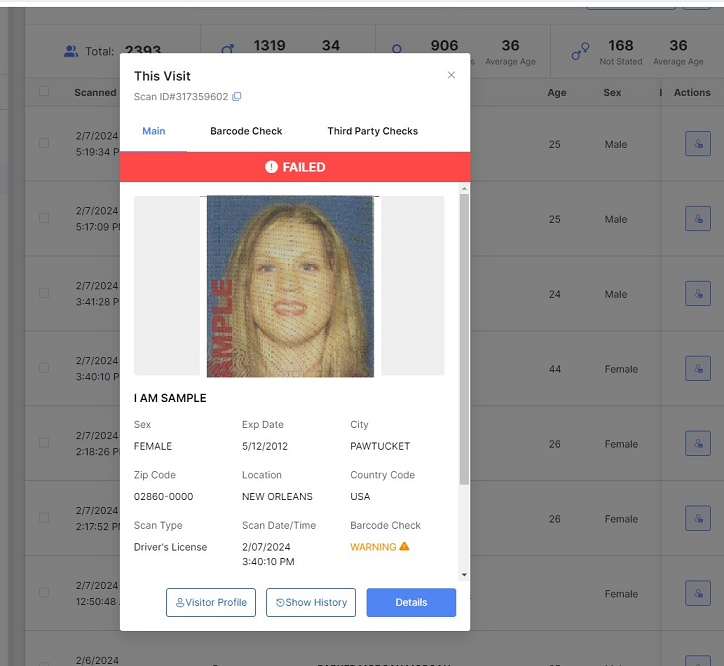Check the 2/7/2024 3:40:10 row checkbox
Screen dimensions: 724x666
[44, 368]
